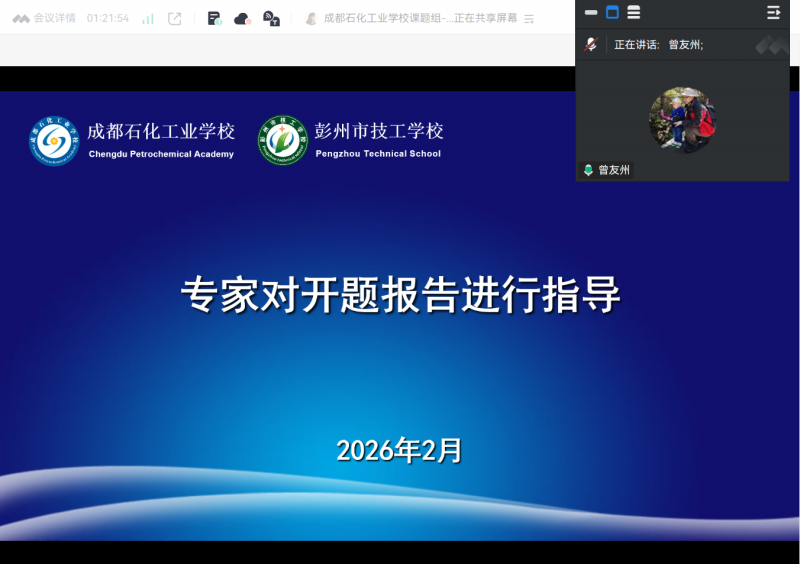Click the slide title 专家对开题报告进行指导
The height and width of the screenshot is (564, 800).
coord(400,296)
